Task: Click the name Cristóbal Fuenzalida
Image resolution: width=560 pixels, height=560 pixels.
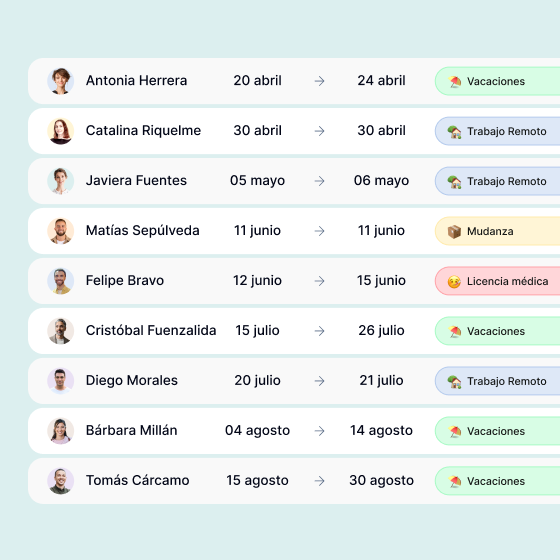Action: (x=151, y=331)
